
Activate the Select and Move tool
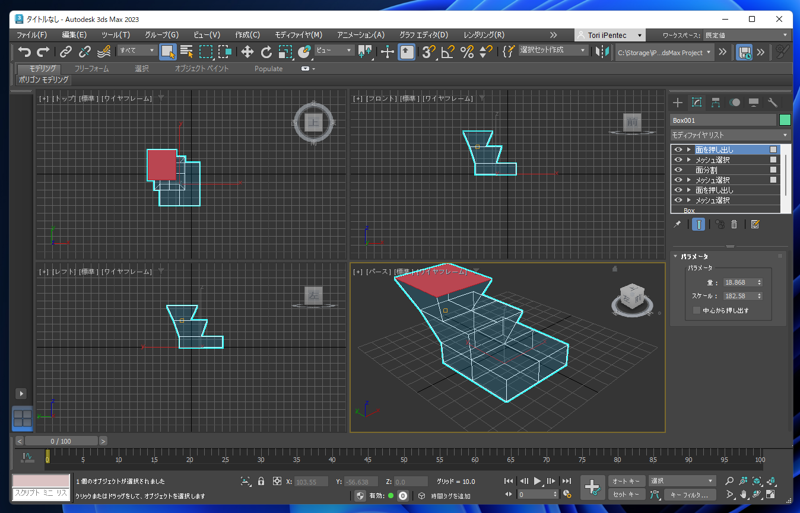click(x=247, y=52)
